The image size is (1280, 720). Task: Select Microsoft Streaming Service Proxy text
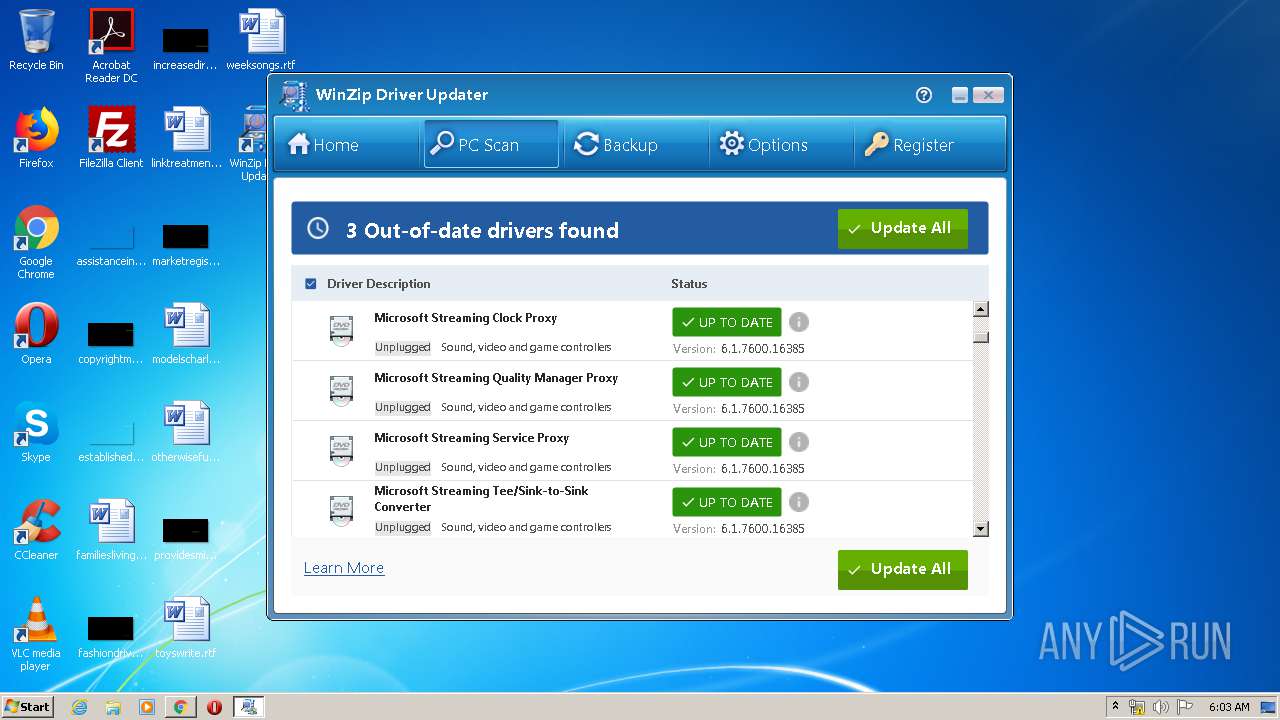pos(471,438)
